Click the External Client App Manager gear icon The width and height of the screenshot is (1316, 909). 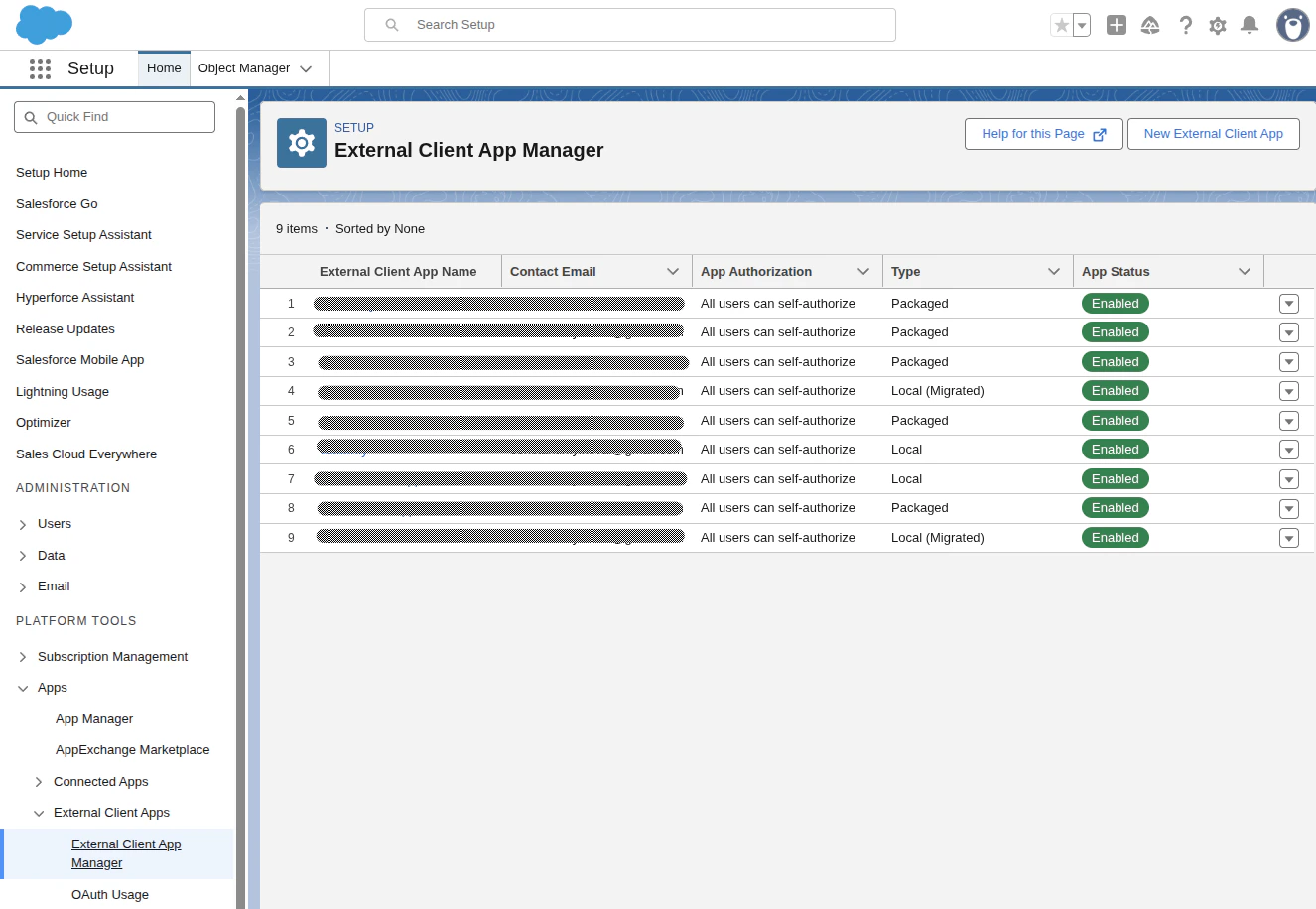coord(302,143)
